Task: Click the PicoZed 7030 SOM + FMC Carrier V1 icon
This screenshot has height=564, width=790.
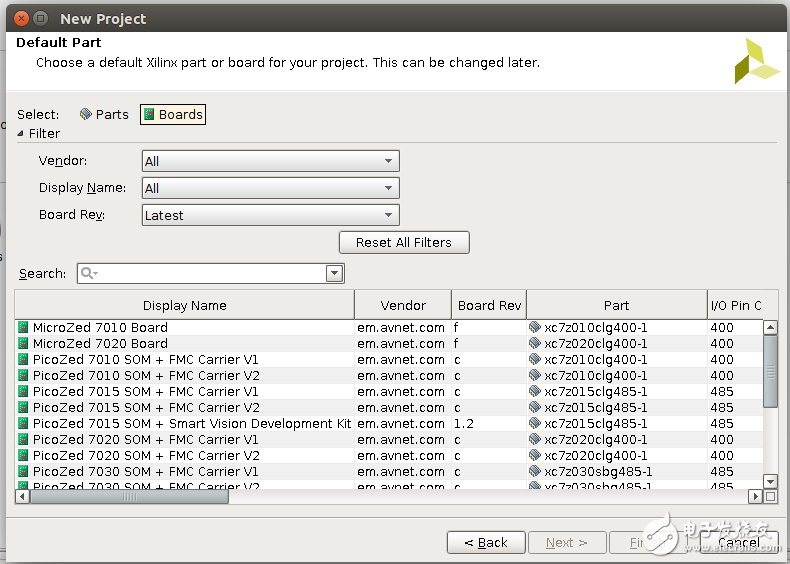Action: 24,472
